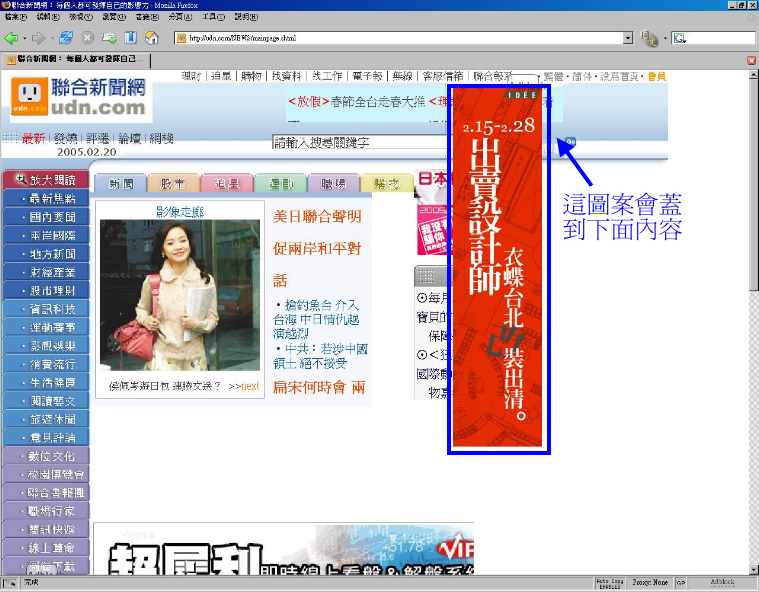
Task: Click the udn.com 聯合新聞網 logo
Action: coord(80,97)
